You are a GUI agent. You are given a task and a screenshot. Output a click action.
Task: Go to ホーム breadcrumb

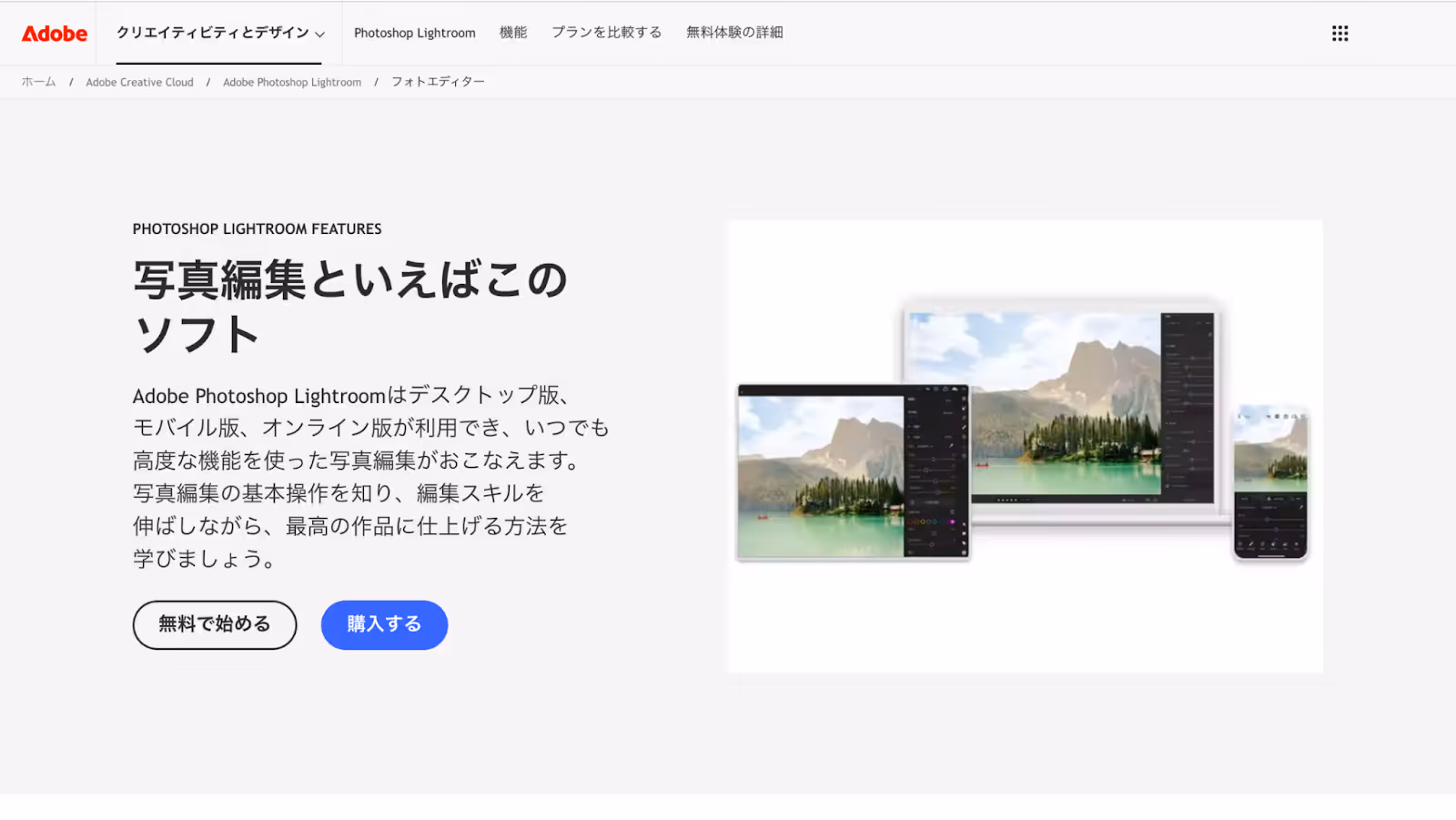click(x=39, y=82)
